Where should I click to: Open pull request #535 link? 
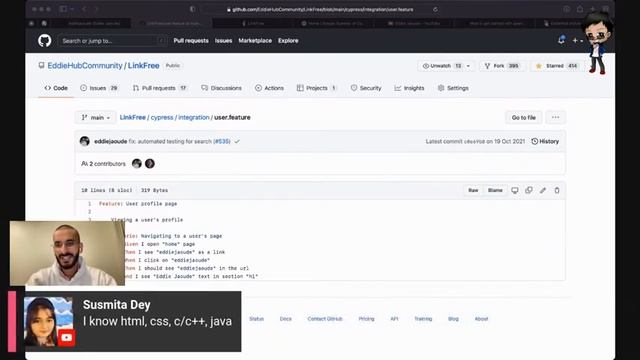222,141
